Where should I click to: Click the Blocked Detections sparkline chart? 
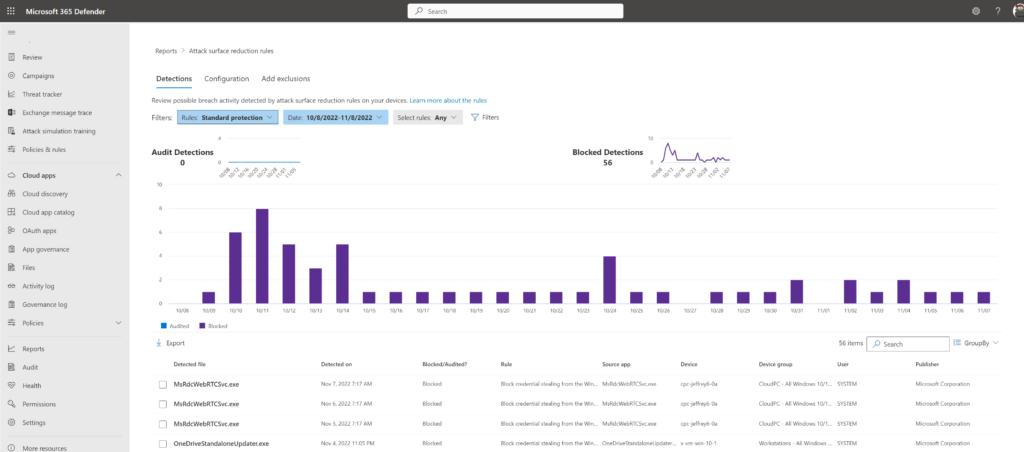point(694,152)
